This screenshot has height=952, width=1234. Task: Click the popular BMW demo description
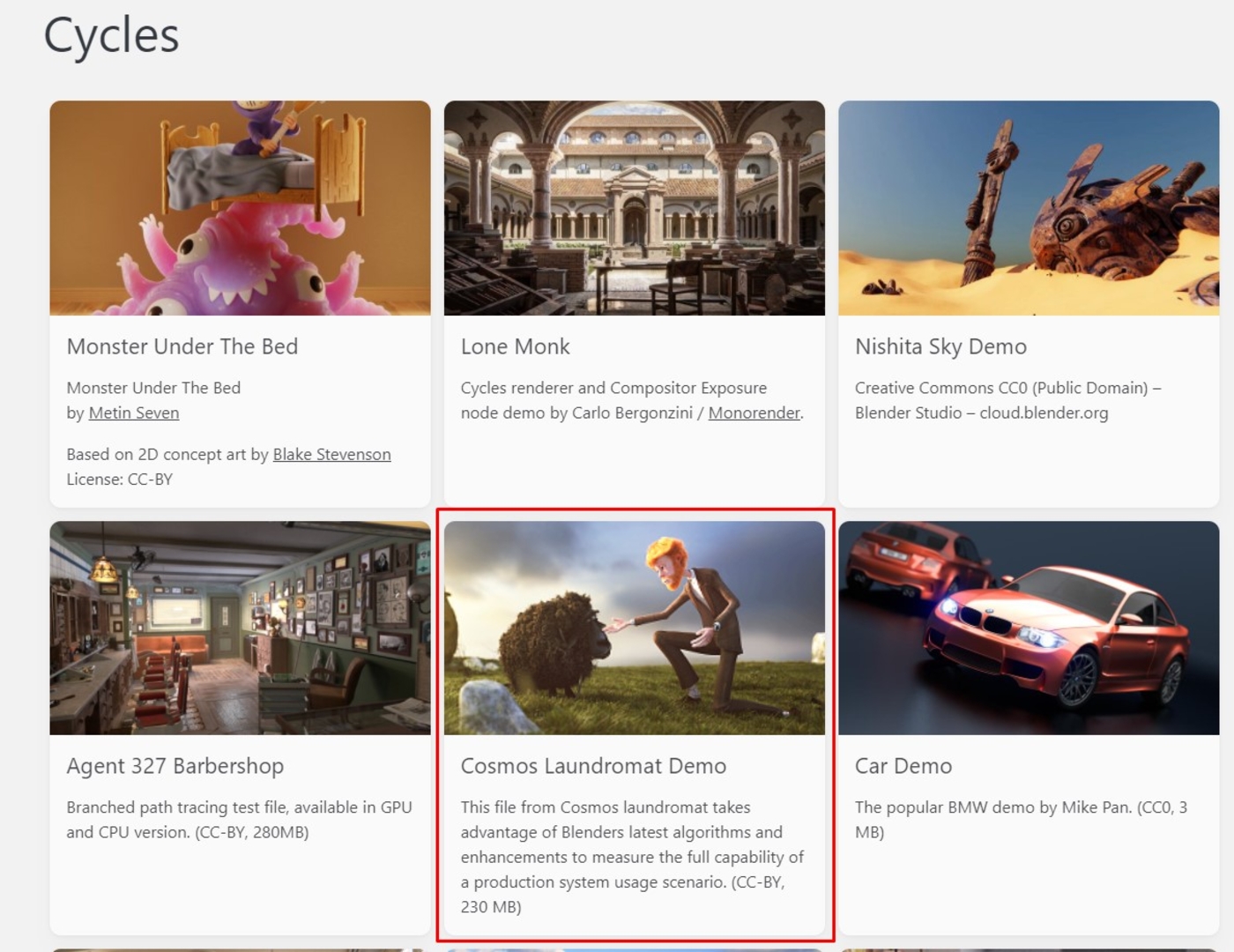[x=1021, y=820]
